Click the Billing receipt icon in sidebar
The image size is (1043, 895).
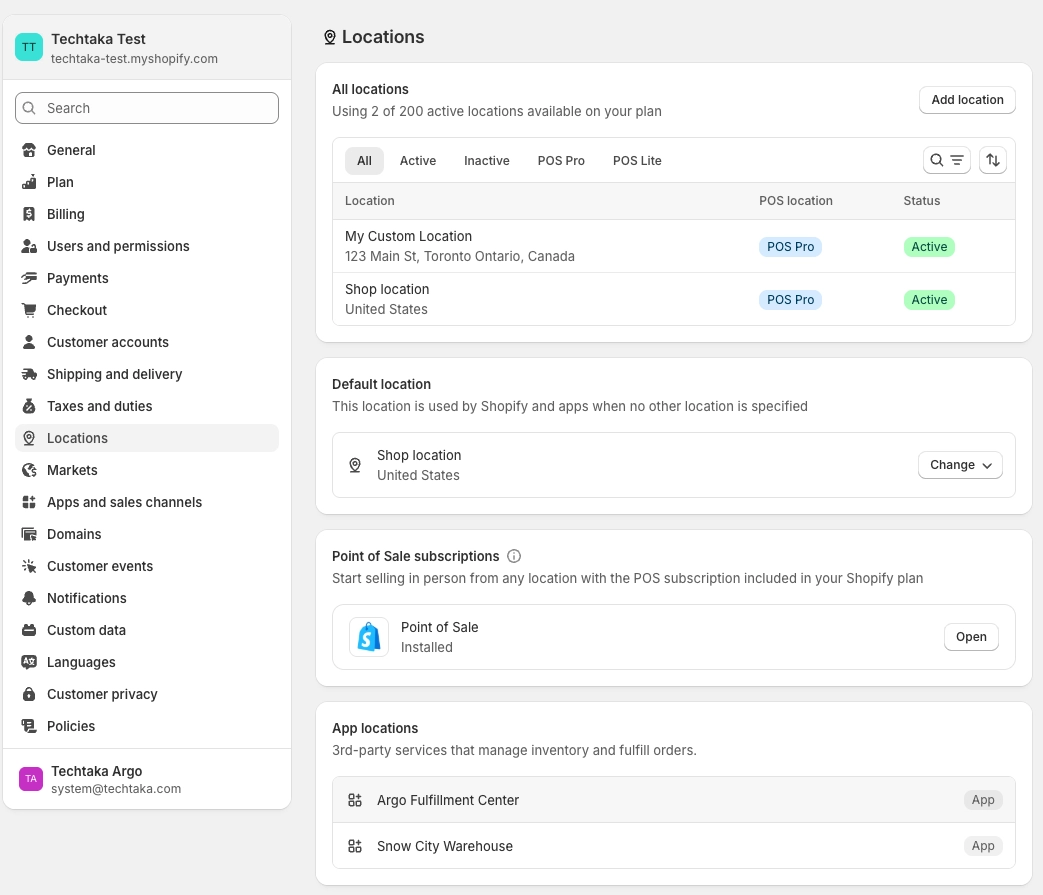click(x=29, y=214)
